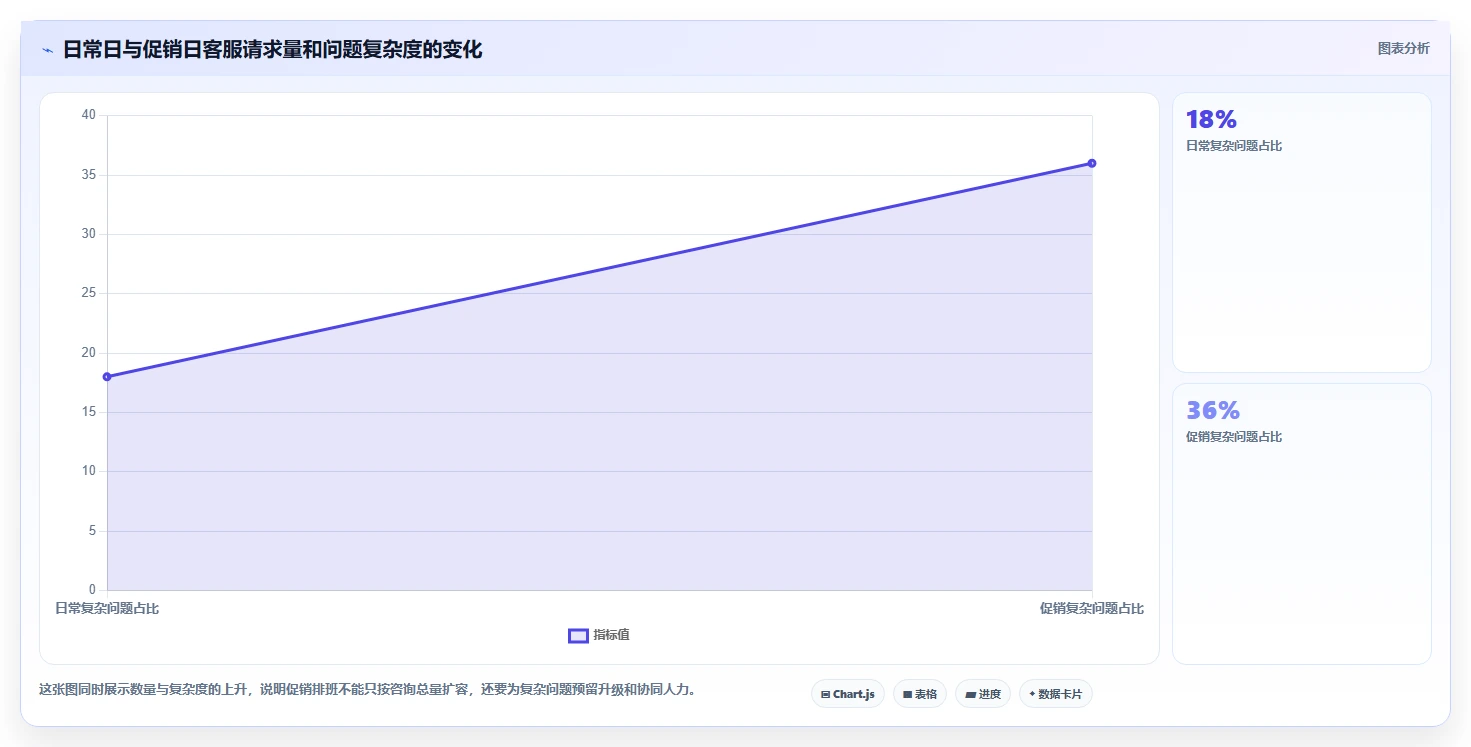Click the table icon in 表格 chip

pyautogui.click(x=908, y=694)
